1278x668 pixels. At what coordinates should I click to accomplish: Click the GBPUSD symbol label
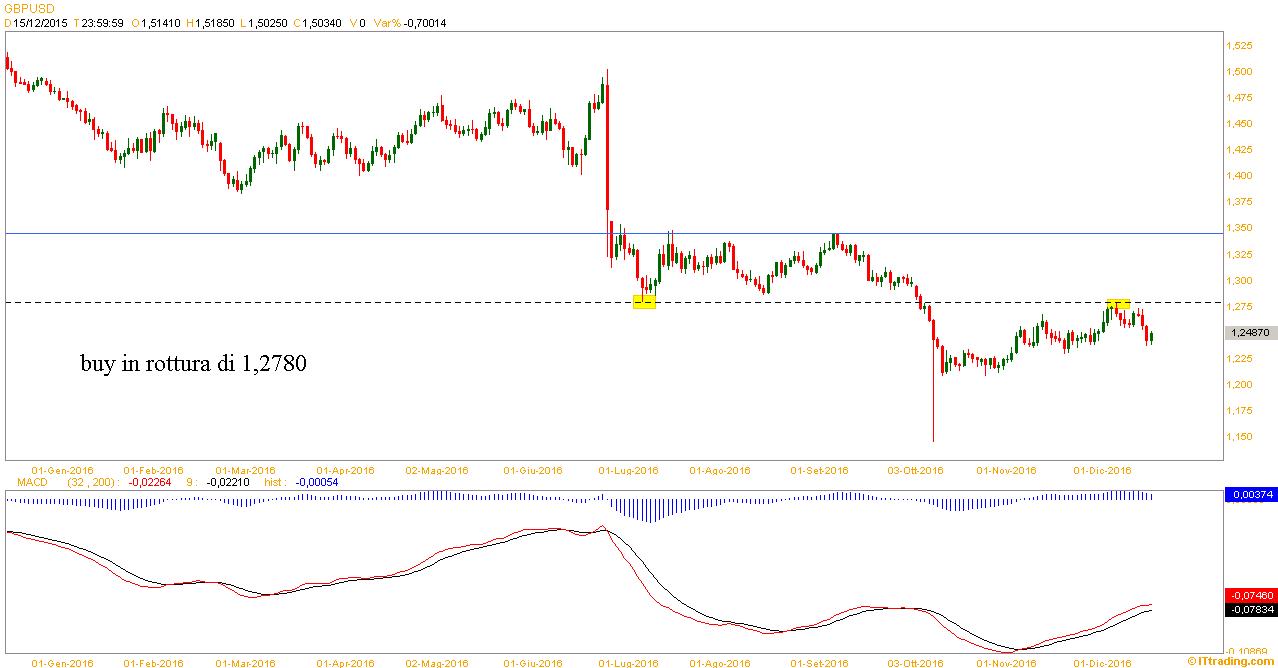point(27,8)
